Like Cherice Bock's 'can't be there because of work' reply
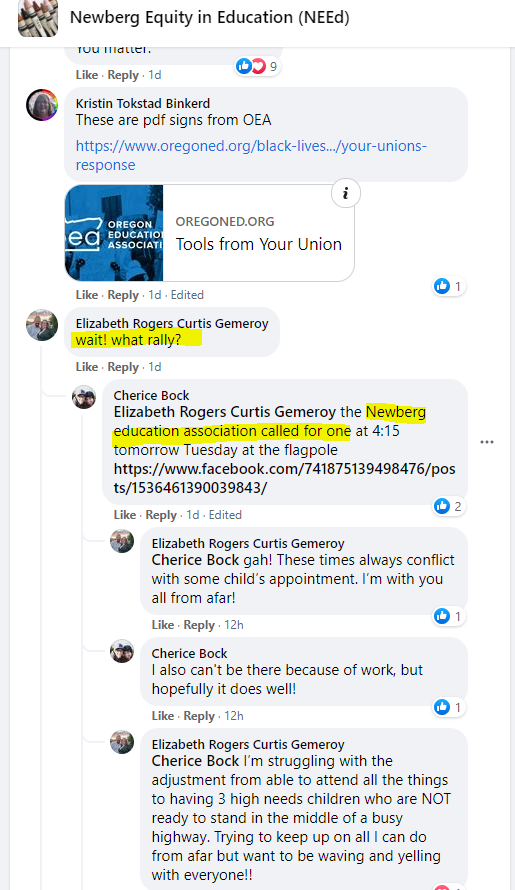Screen dimensions: 515x890 point(163,716)
